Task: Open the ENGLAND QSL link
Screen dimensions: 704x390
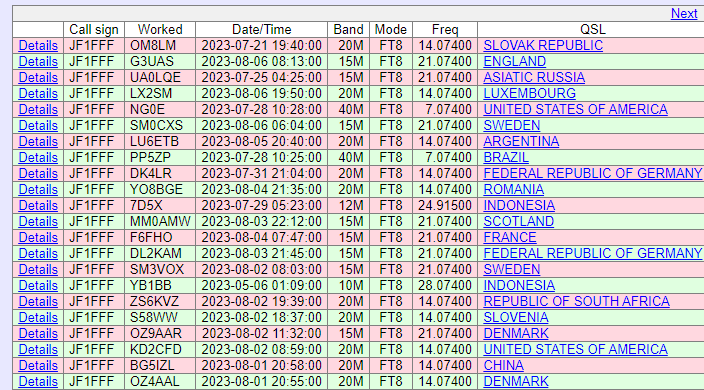Action: pos(515,61)
